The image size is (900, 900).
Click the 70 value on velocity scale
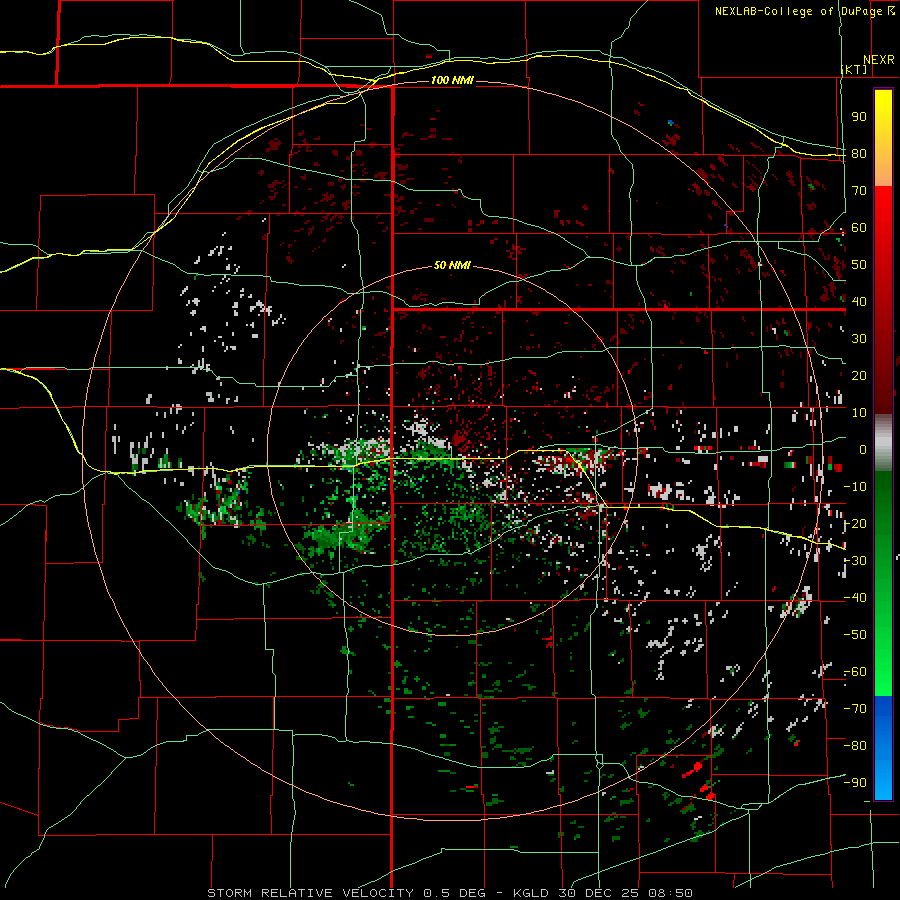(x=859, y=191)
